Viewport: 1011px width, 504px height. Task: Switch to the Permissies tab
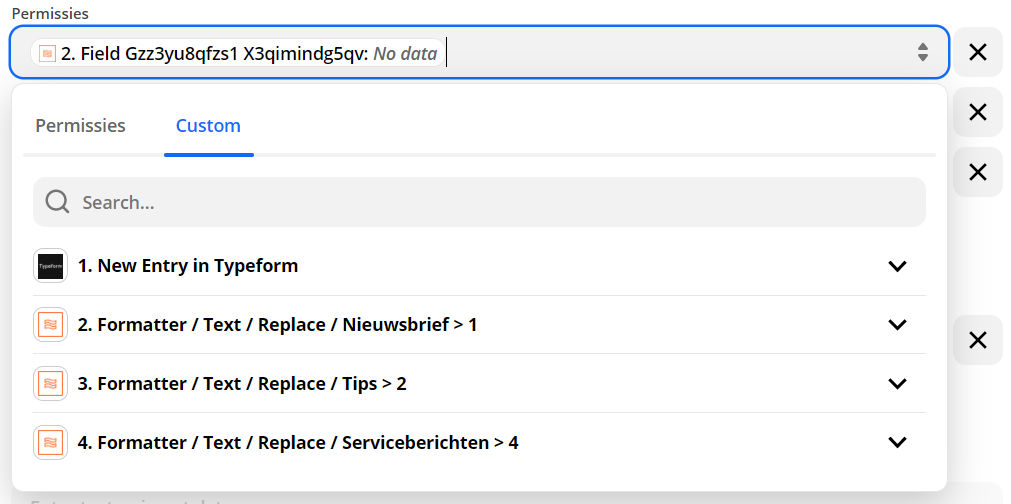[x=81, y=126]
